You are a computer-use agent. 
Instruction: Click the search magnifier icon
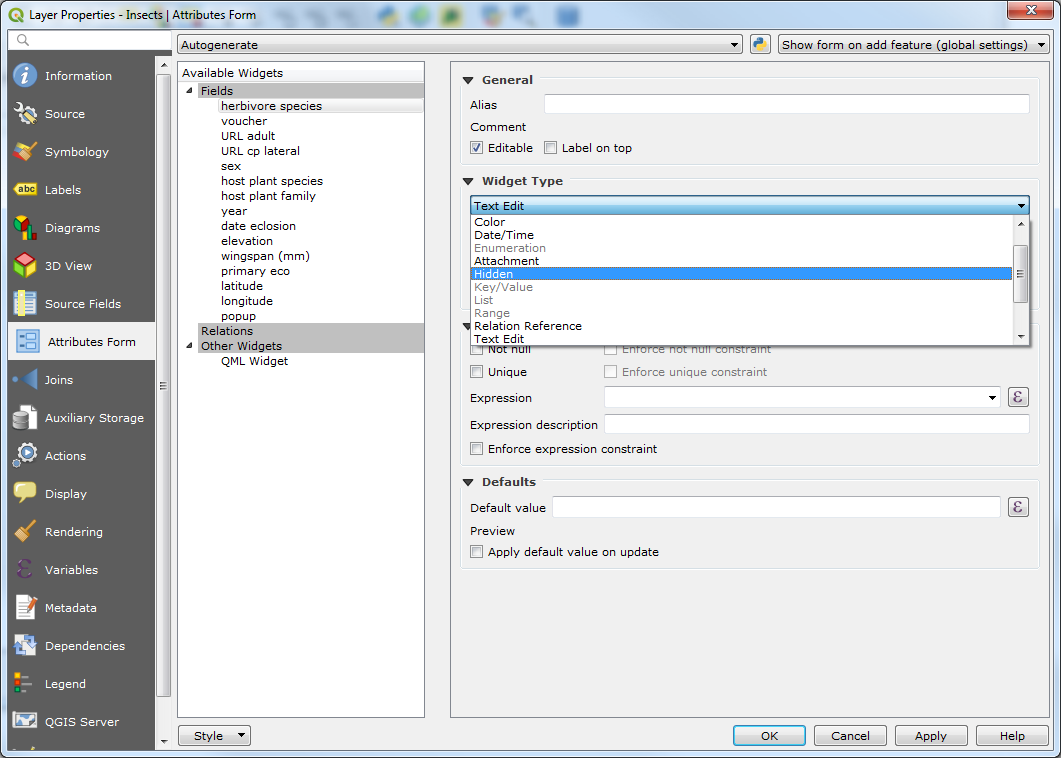pos(23,40)
